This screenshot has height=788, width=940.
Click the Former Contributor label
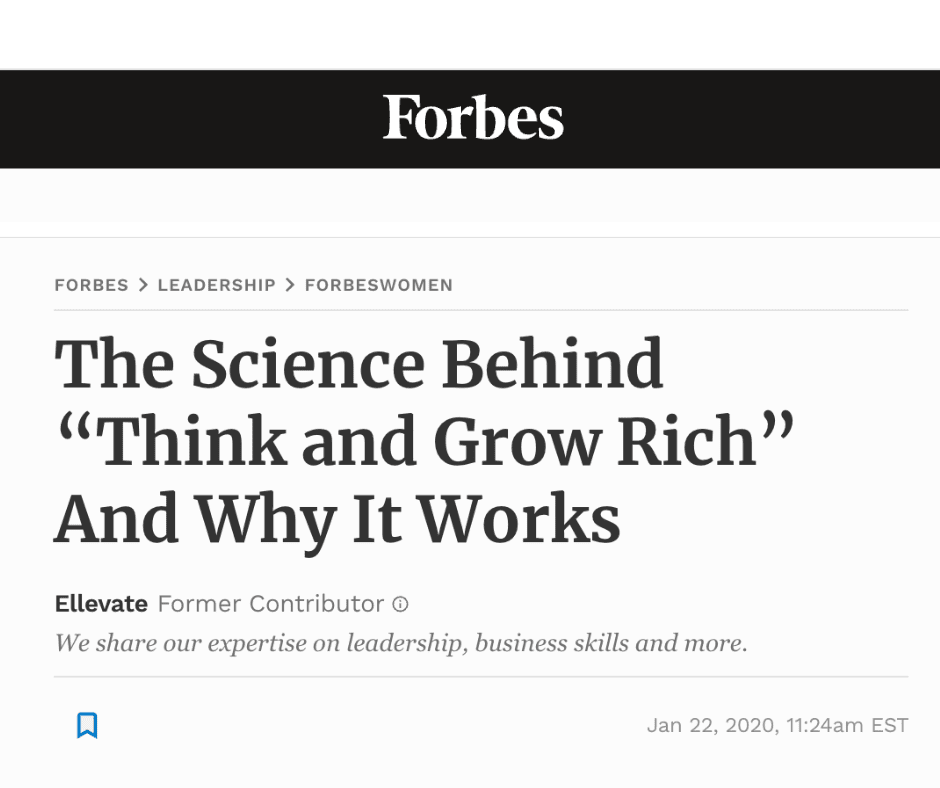tap(271, 604)
